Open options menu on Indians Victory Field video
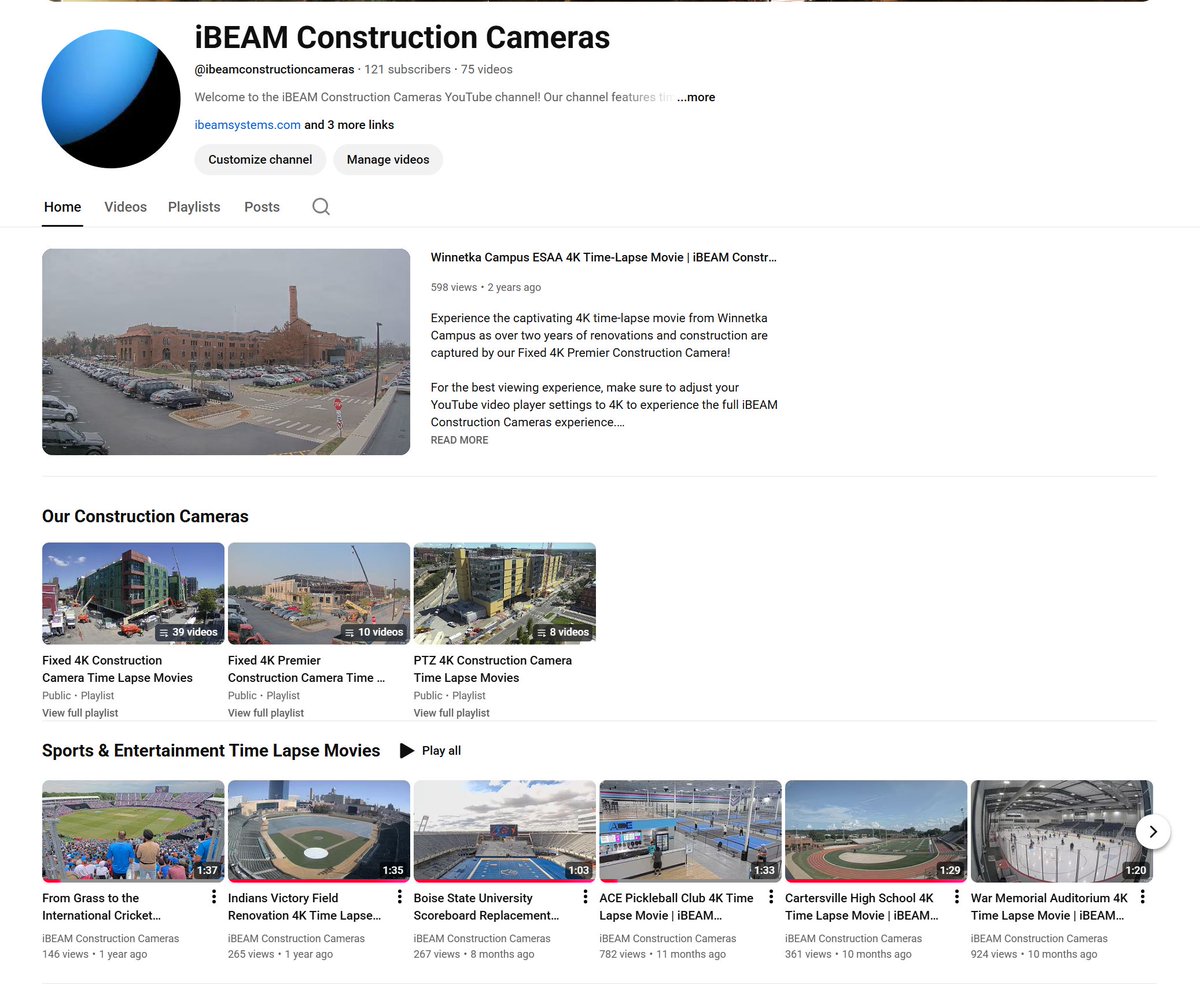Image resolution: width=1200 pixels, height=989 pixels. (x=397, y=897)
